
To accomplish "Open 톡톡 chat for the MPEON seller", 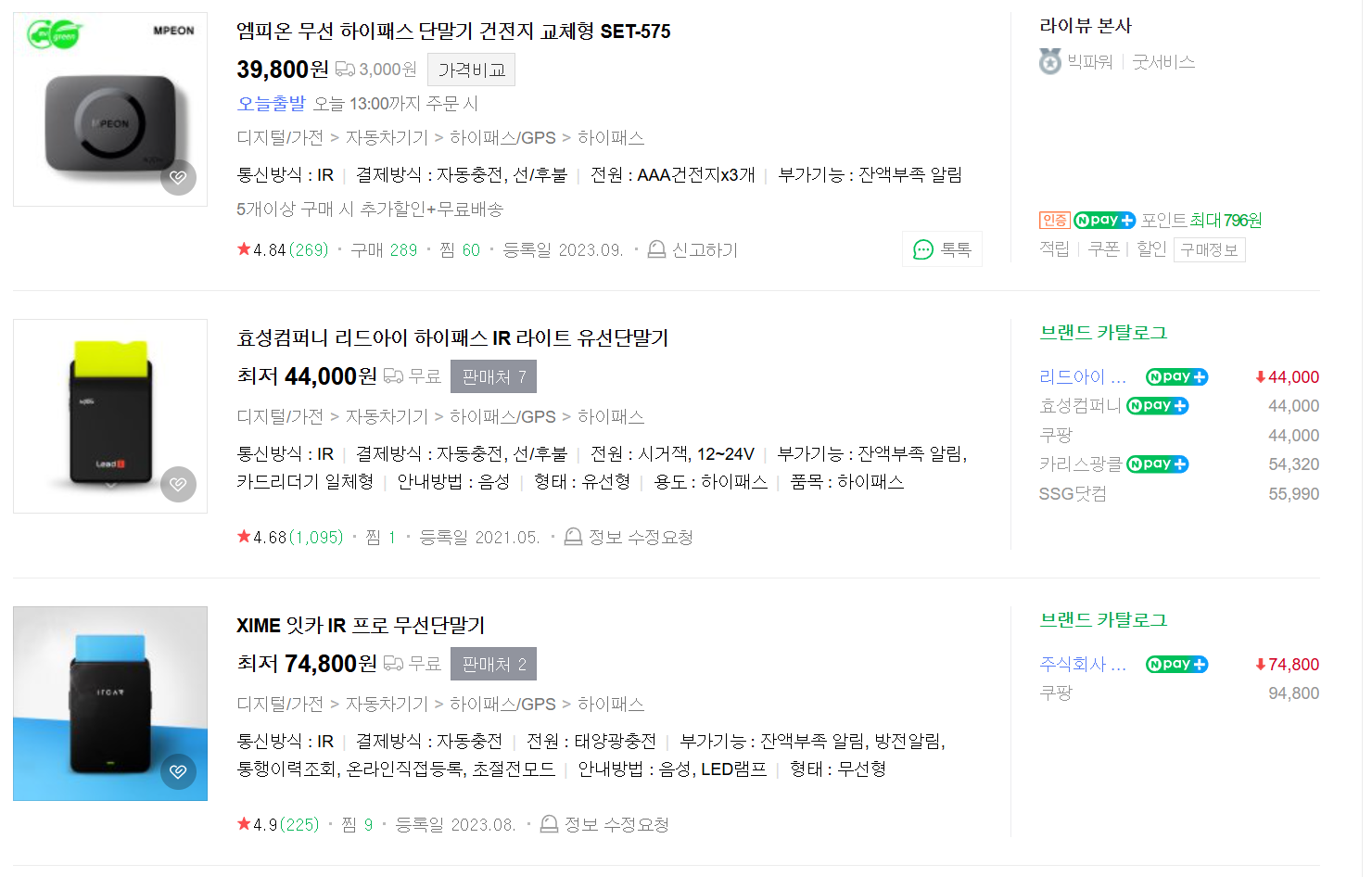I will pos(942,248).
